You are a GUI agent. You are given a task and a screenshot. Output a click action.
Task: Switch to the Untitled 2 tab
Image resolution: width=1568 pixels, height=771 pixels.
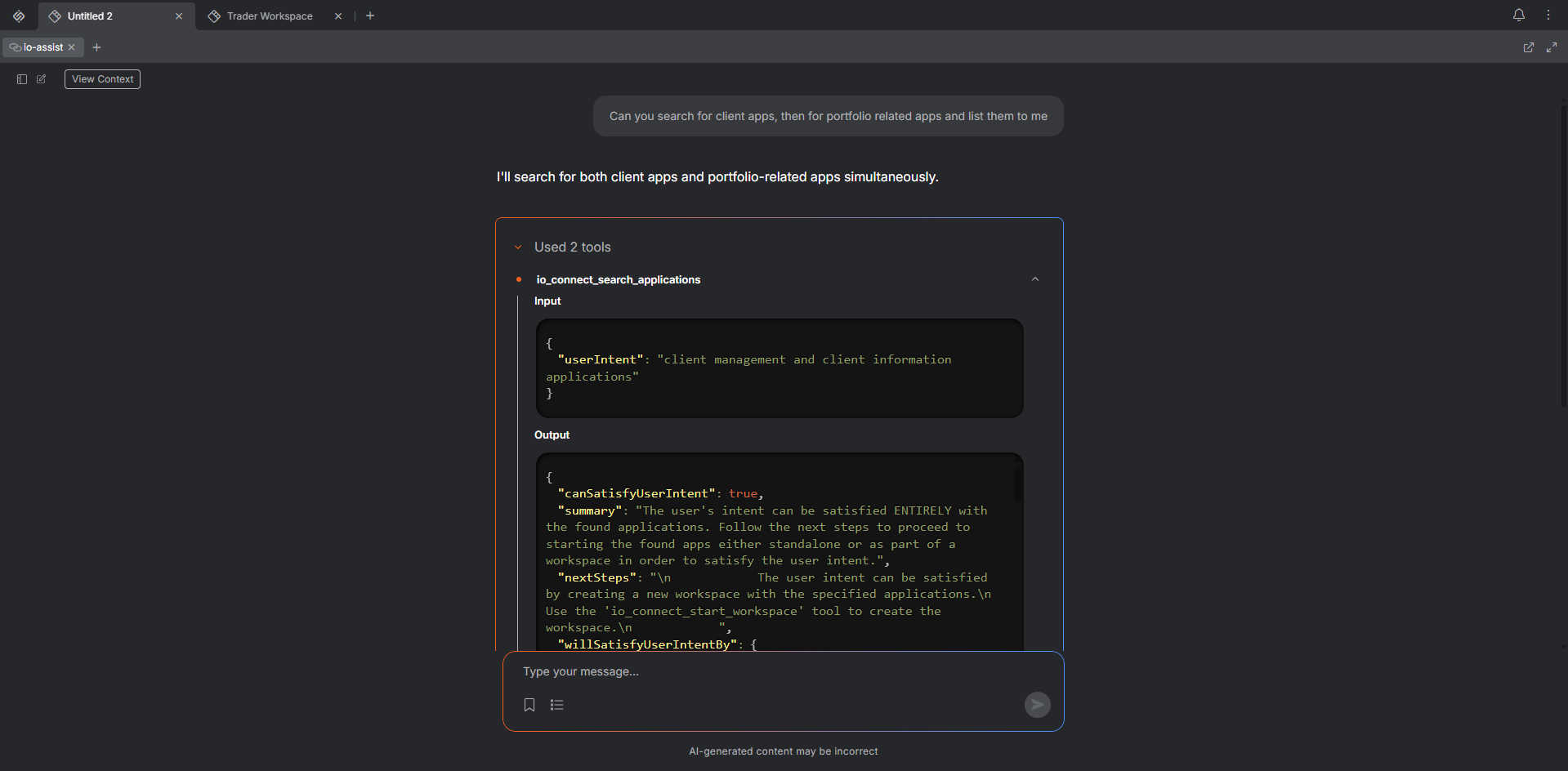tap(90, 16)
